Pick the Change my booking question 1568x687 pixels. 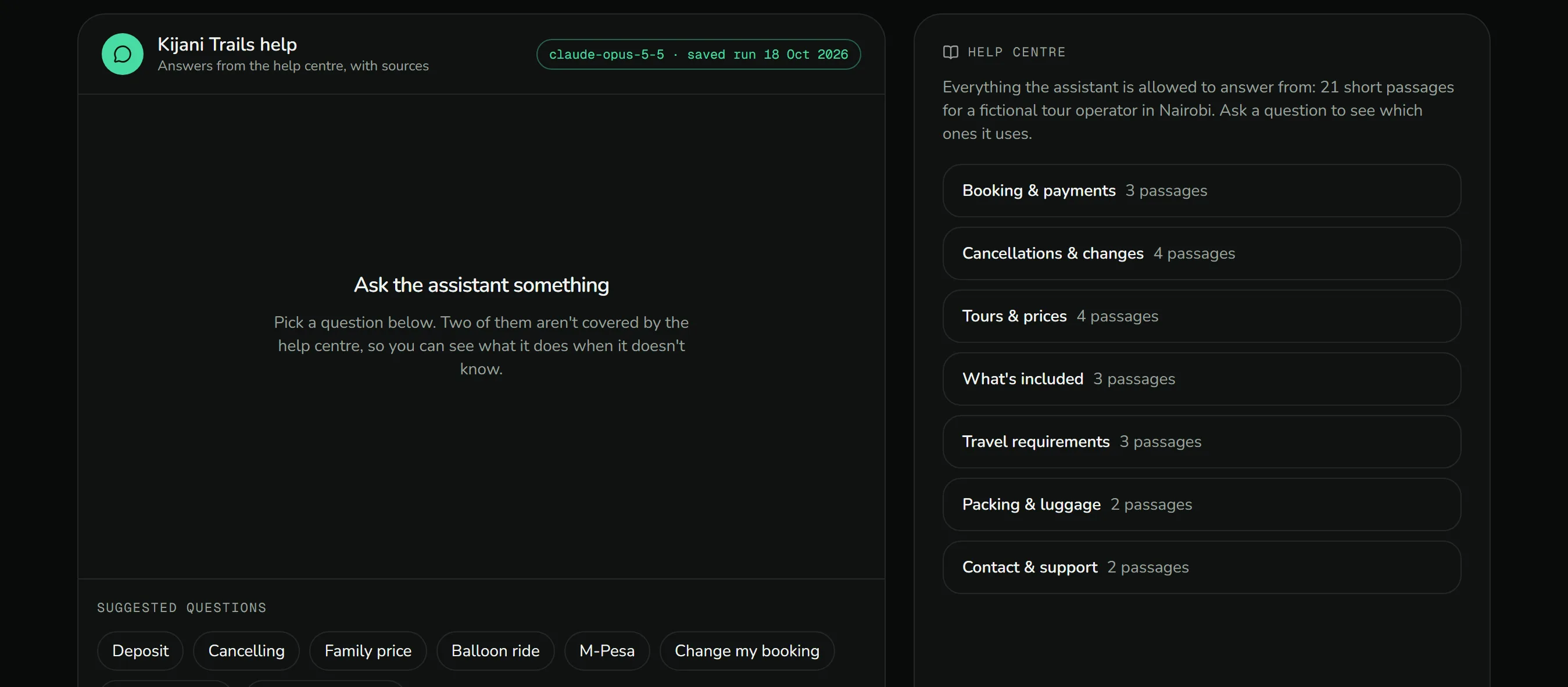pos(747,650)
